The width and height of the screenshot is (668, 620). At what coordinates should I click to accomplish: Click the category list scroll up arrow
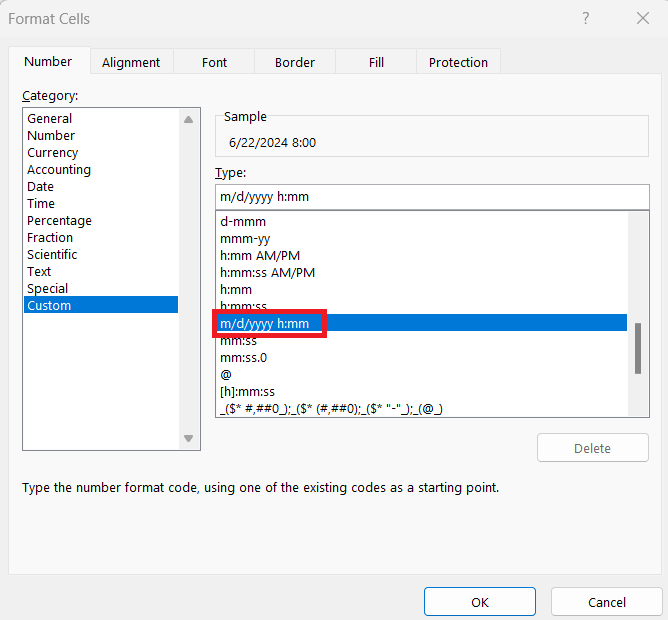[x=189, y=120]
